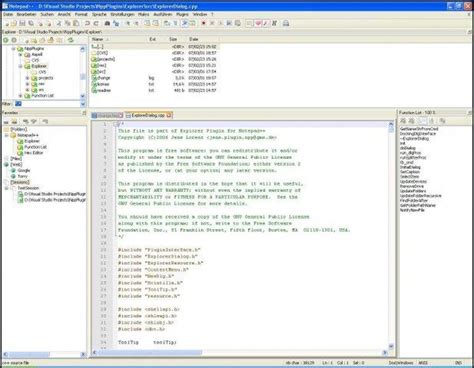
Task: Click folder tree scrollbar down arrow
Action: (83, 96)
